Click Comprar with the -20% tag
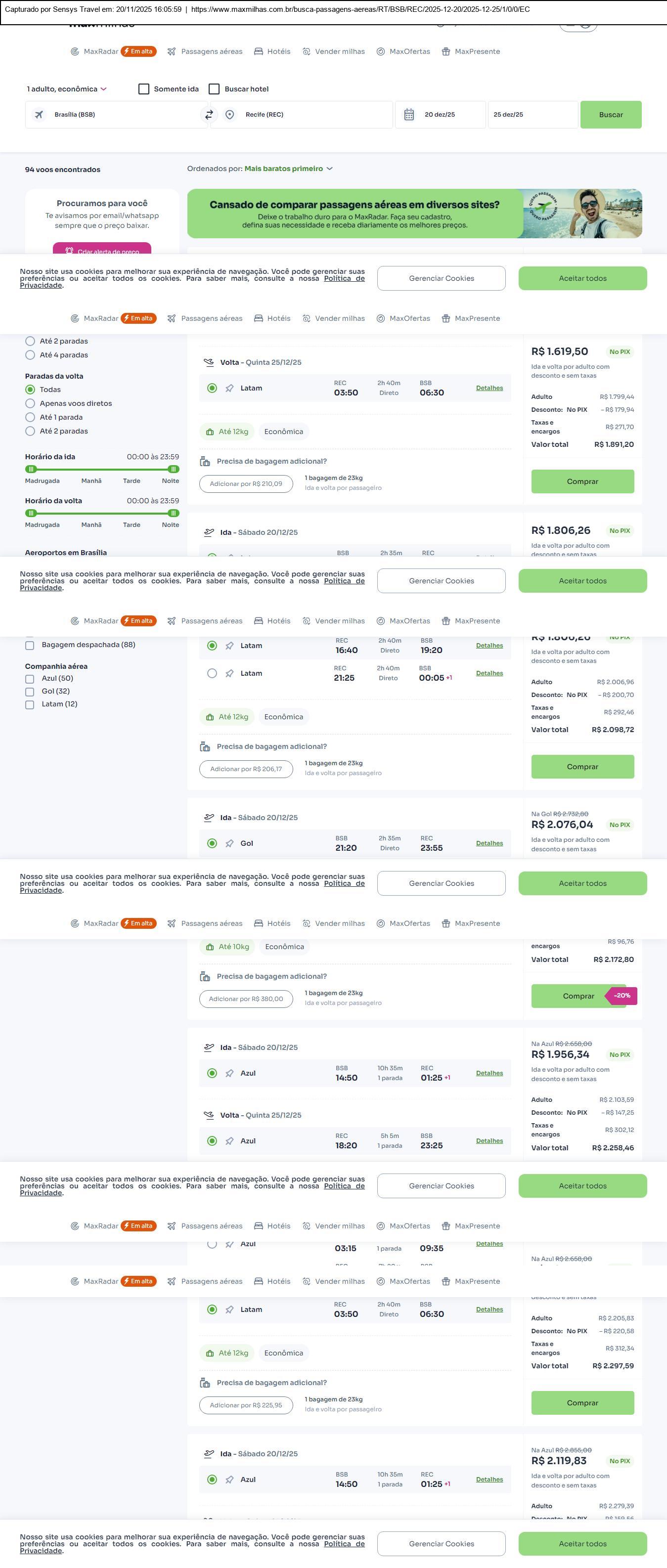Image resolution: width=667 pixels, height=1568 pixels. (x=578, y=997)
